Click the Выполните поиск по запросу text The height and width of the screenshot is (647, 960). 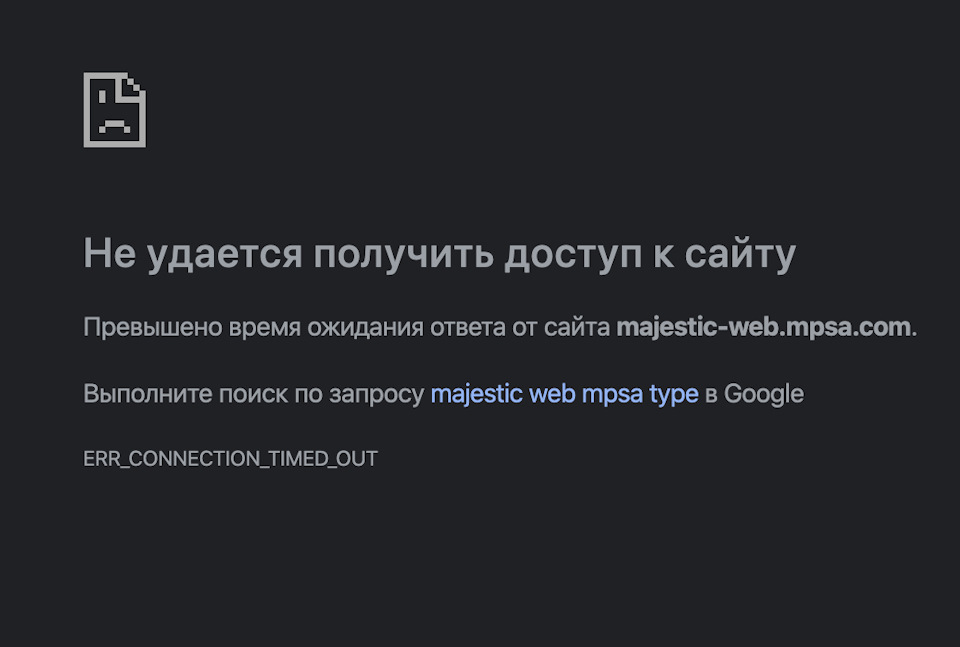253,395
